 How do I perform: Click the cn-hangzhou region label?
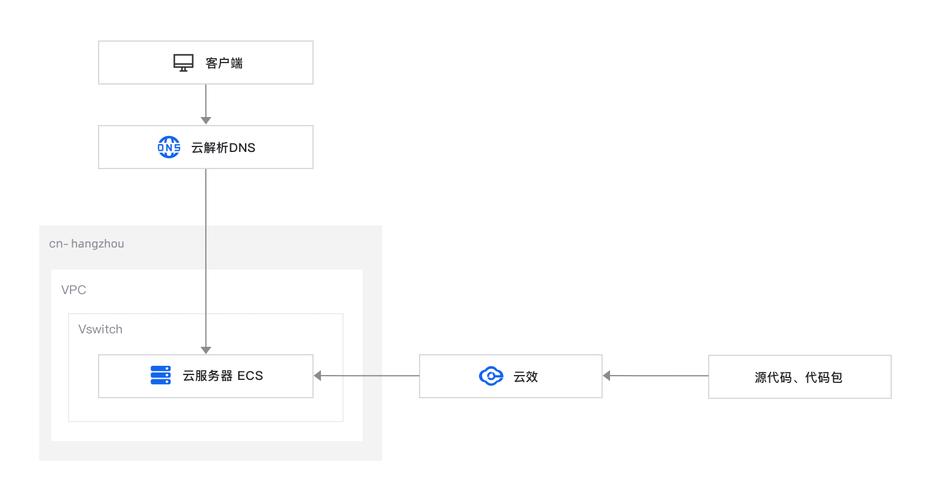click(87, 243)
